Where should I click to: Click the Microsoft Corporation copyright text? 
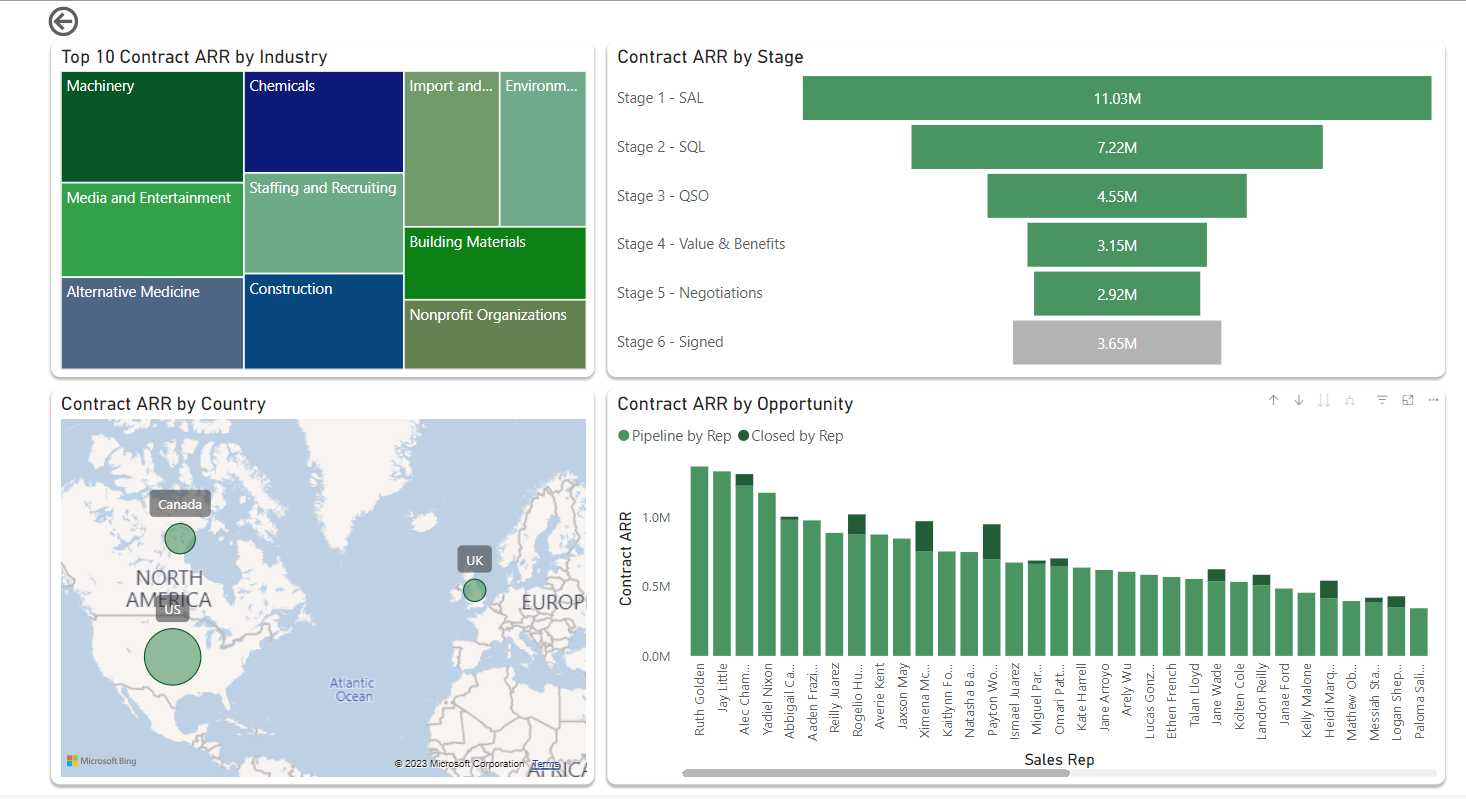[x=462, y=764]
